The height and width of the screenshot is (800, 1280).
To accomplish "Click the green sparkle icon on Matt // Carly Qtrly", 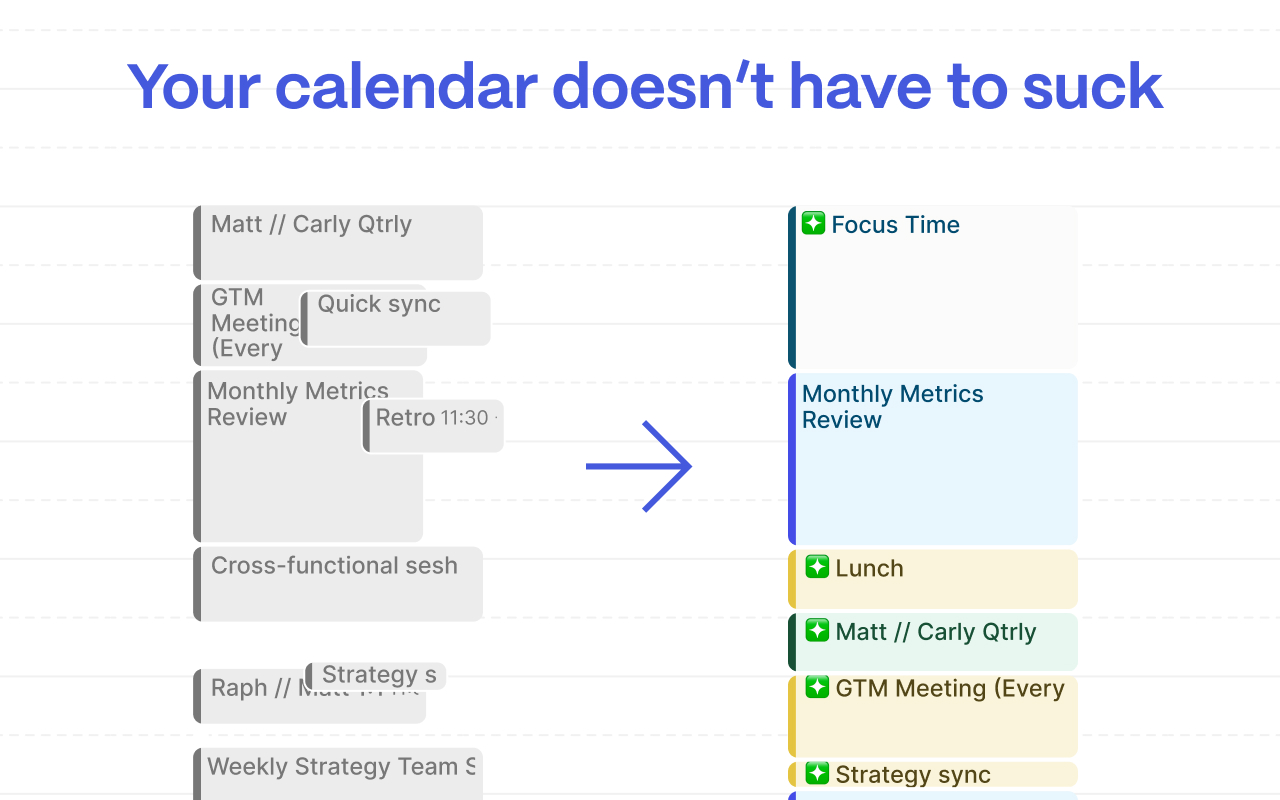I will tap(817, 630).
